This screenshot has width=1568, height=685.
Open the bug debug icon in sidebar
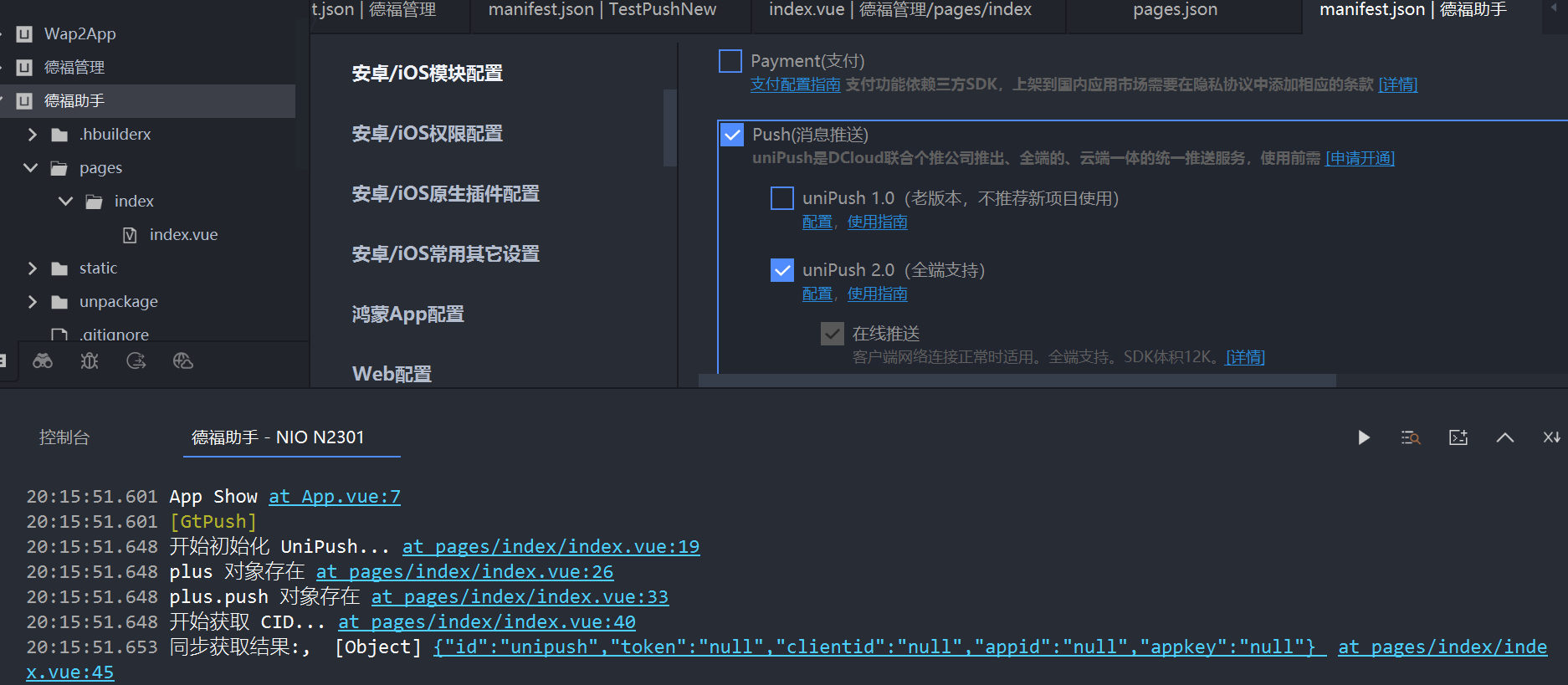click(90, 361)
